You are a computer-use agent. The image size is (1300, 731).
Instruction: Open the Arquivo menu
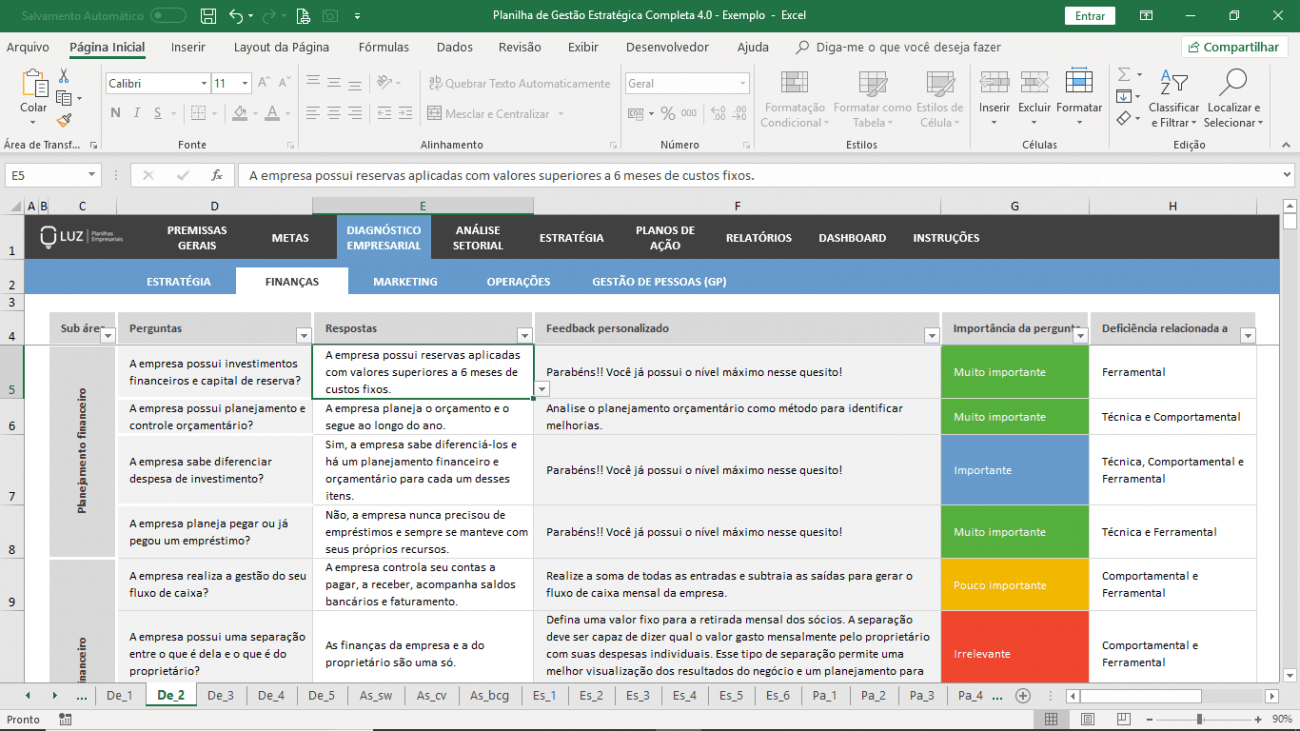[28, 47]
